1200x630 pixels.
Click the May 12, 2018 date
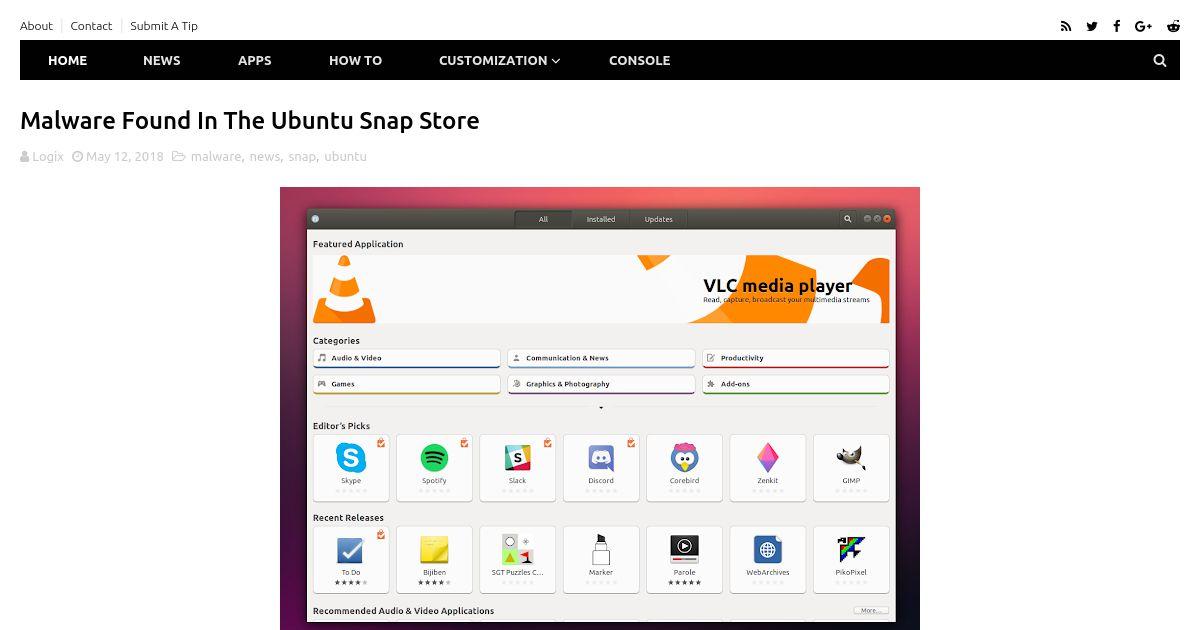point(124,156)
